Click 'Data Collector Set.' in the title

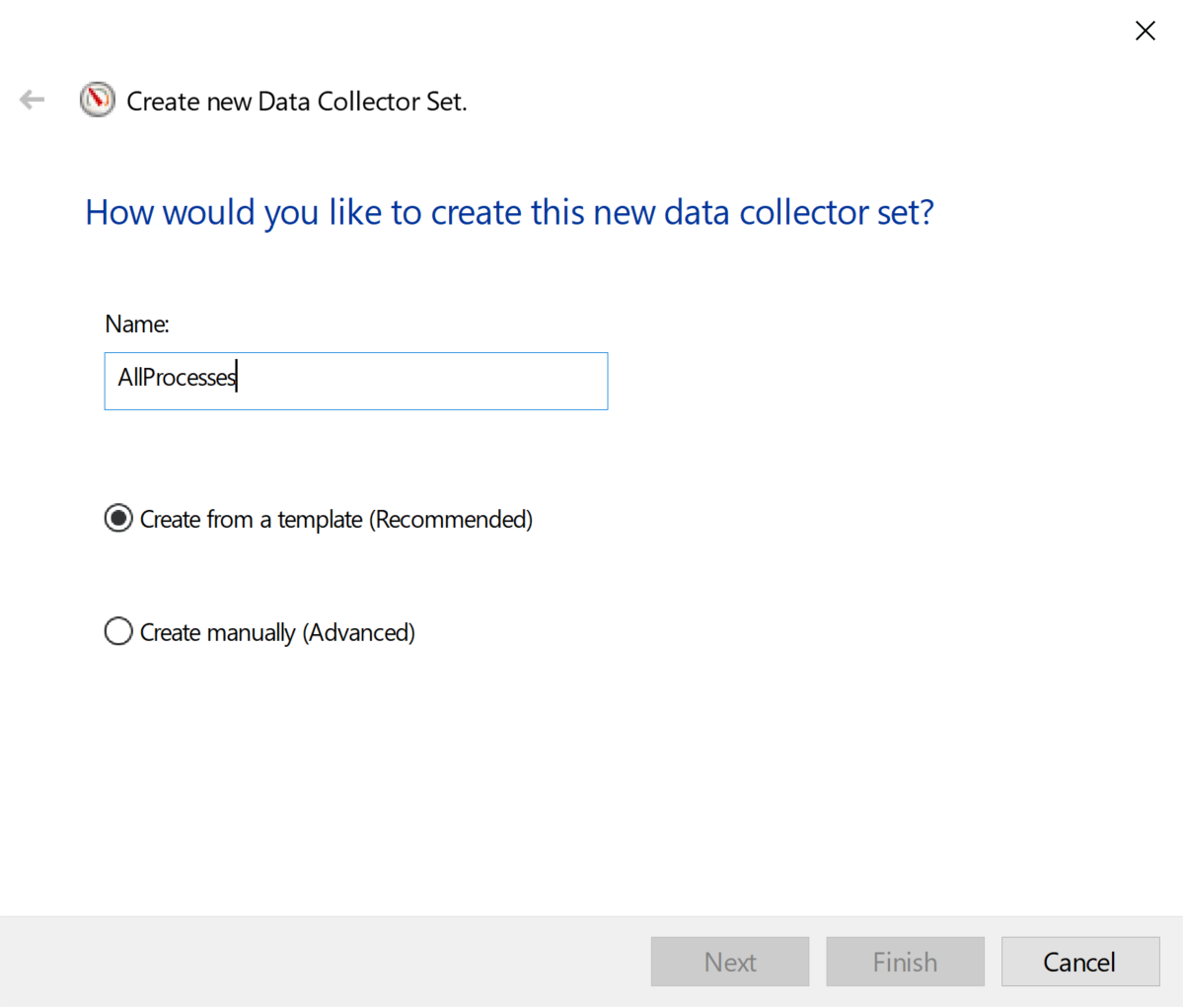[362, 102]
